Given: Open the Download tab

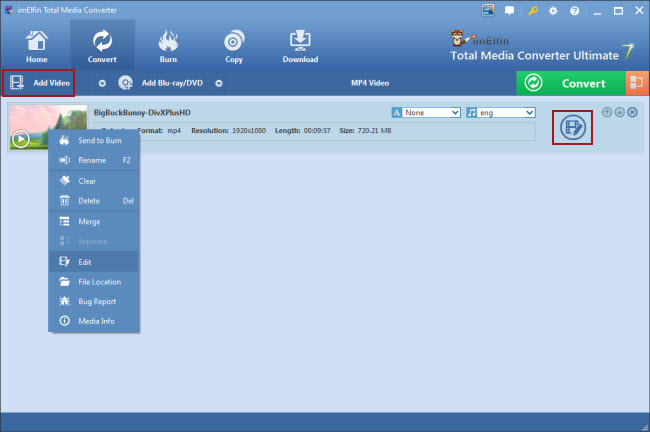Looking at the screenshot, I should tap(300, 46).
